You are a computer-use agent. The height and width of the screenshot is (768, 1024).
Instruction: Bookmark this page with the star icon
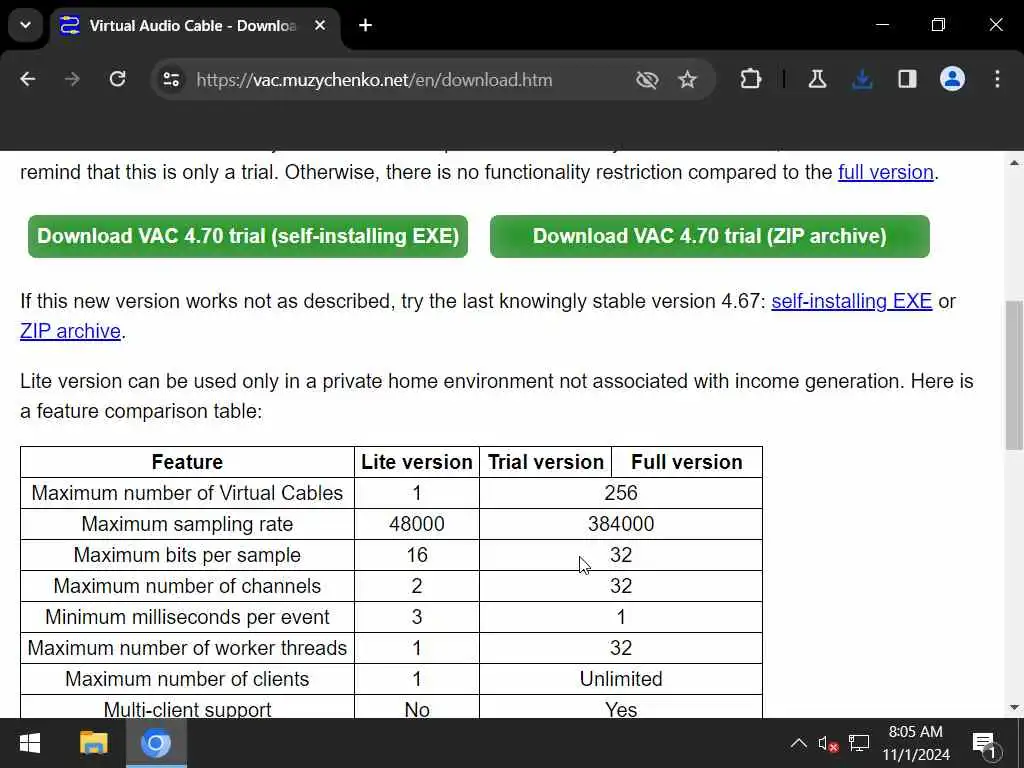pos(687,80)
